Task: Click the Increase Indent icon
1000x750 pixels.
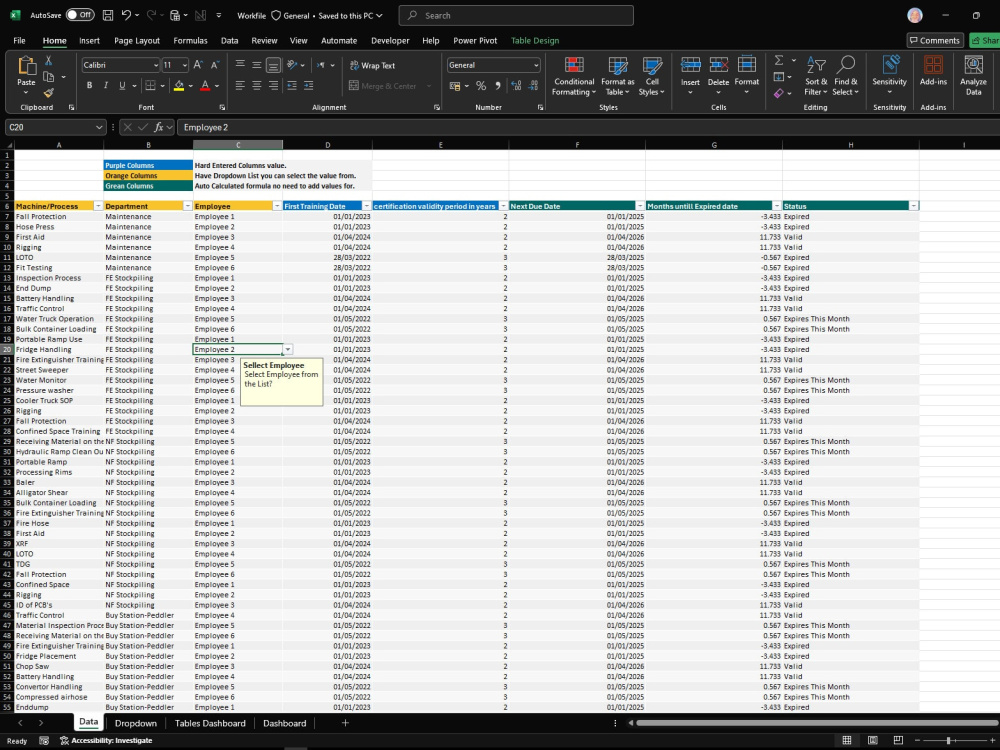Action: coord(309,85)
